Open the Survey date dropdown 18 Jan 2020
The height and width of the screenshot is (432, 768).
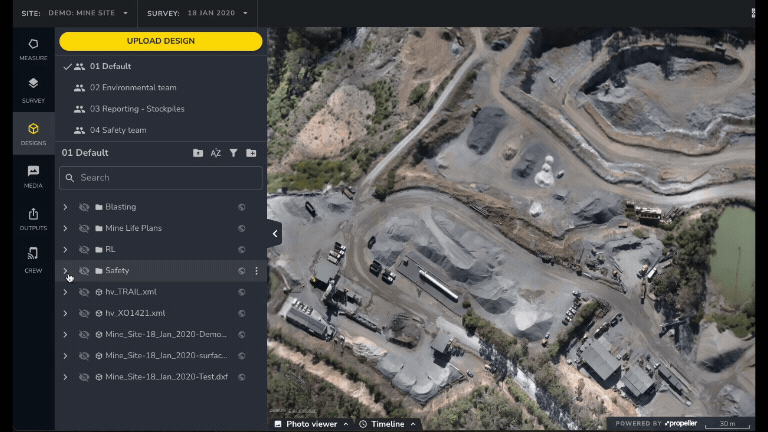(217, 13)
